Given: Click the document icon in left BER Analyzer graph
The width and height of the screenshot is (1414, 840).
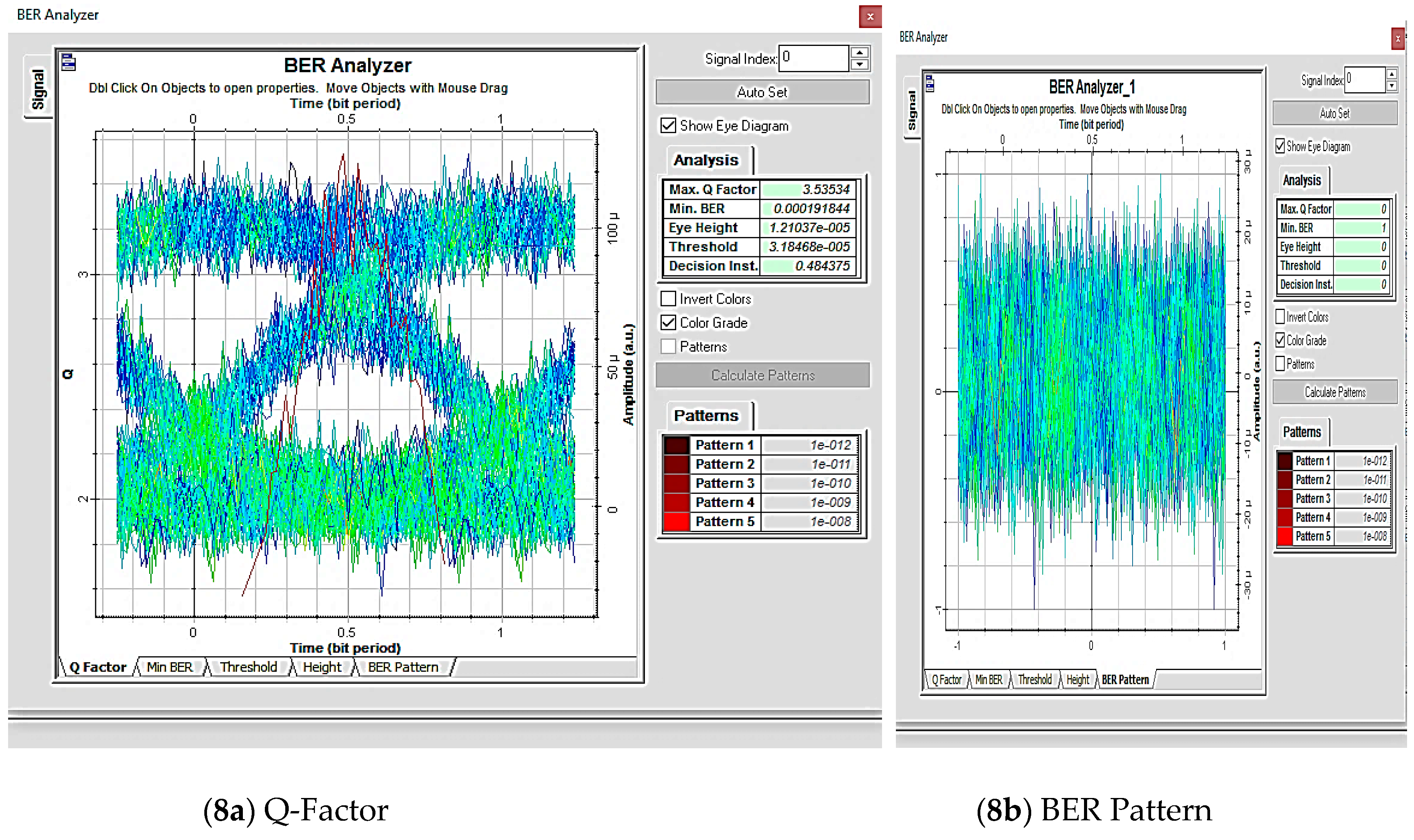Looking at the screenshot, I should (69, 62).
